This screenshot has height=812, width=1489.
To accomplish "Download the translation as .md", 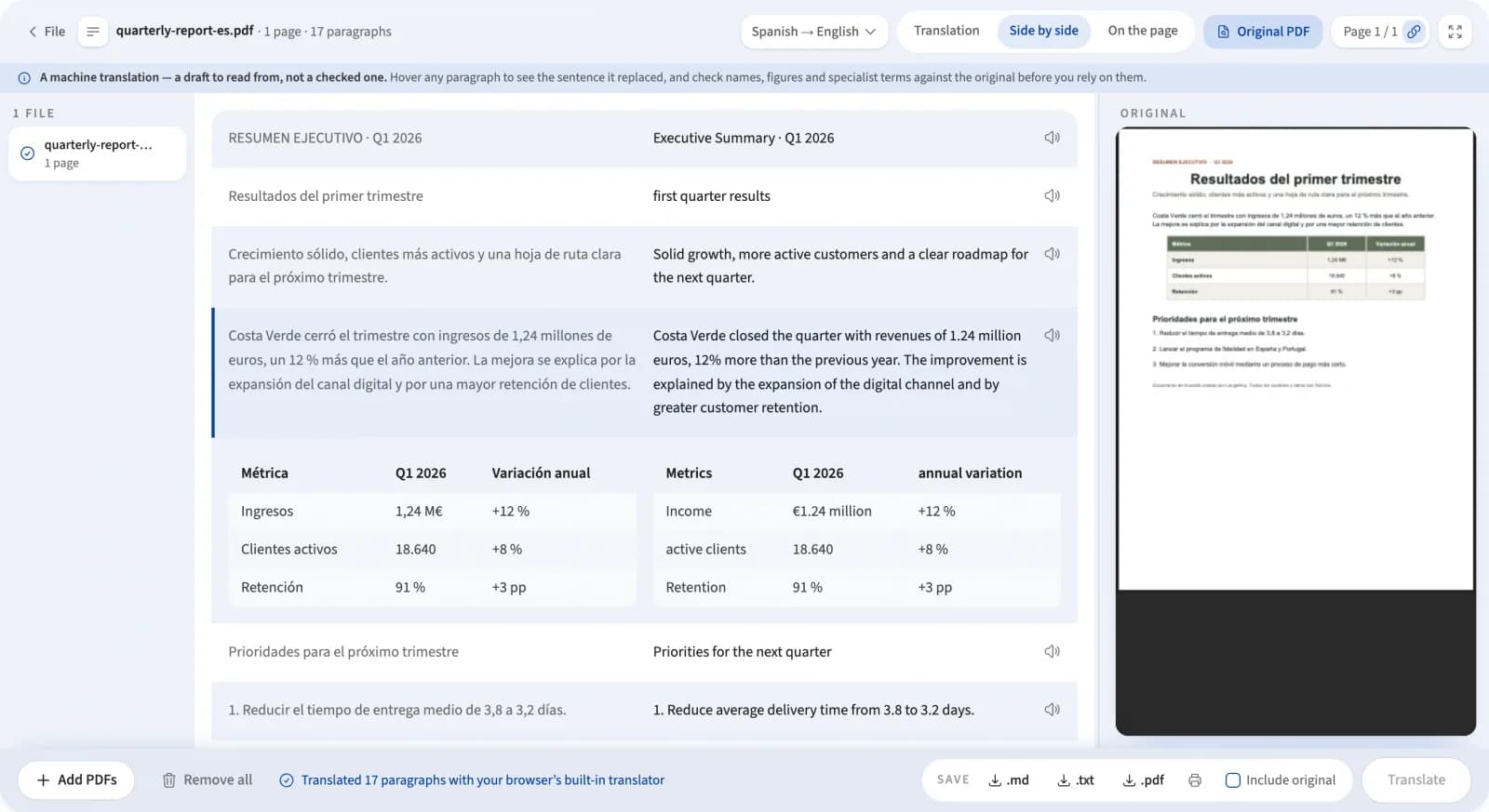I will [x=1009, y=780].
